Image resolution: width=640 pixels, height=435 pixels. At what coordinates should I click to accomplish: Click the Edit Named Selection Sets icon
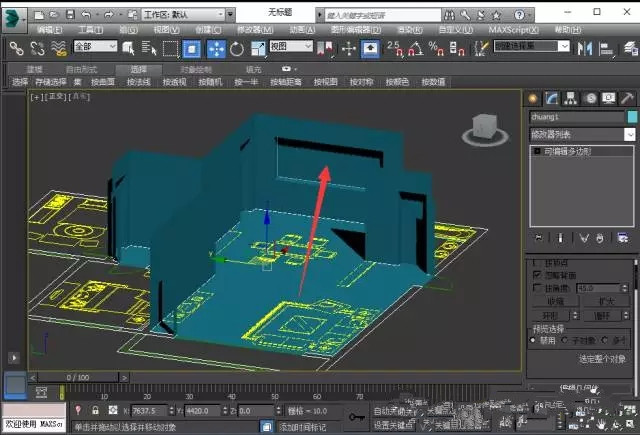(481, 49)
